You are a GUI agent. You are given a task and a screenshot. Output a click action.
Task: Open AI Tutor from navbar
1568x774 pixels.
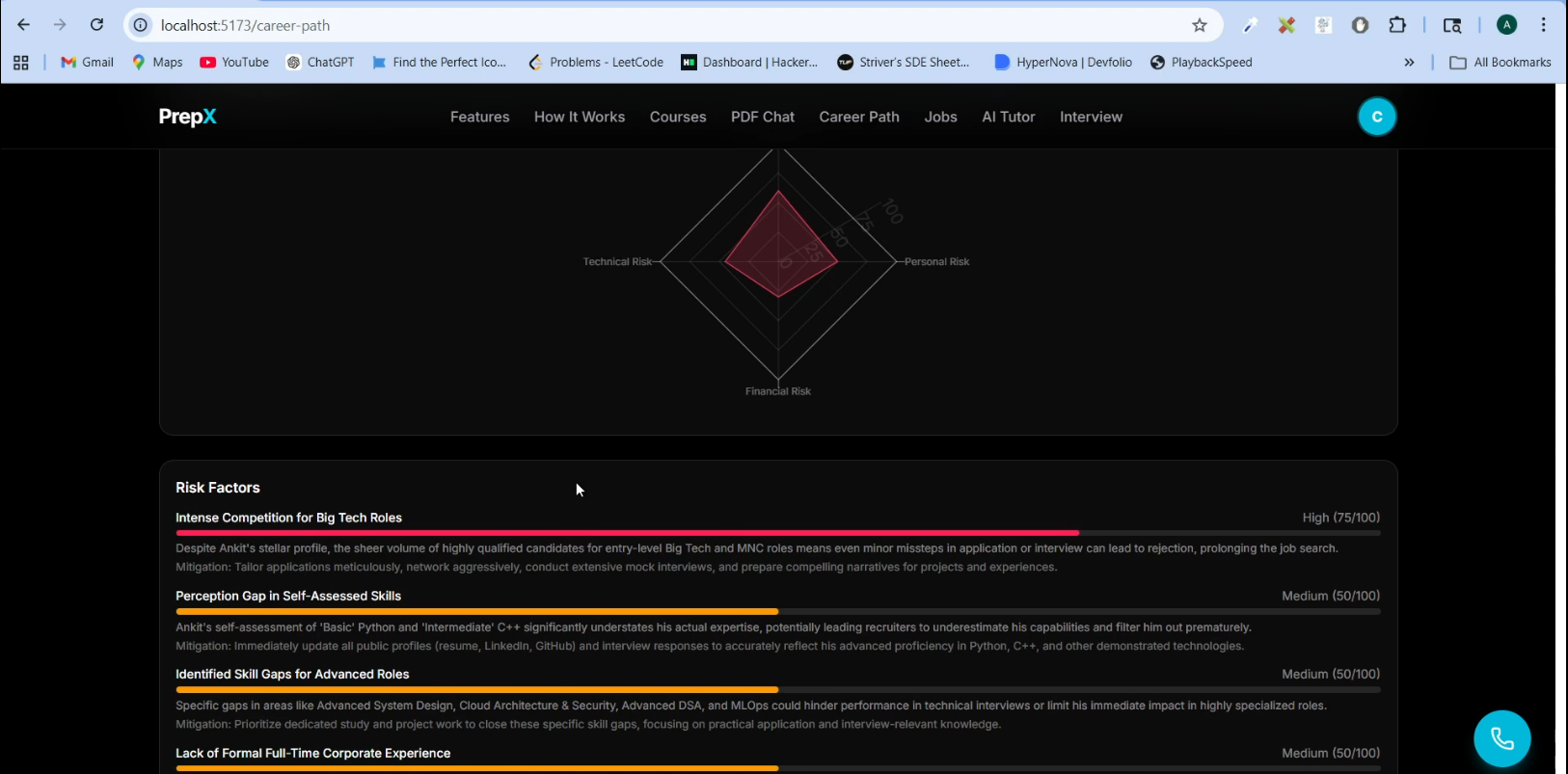[1009, 117]
